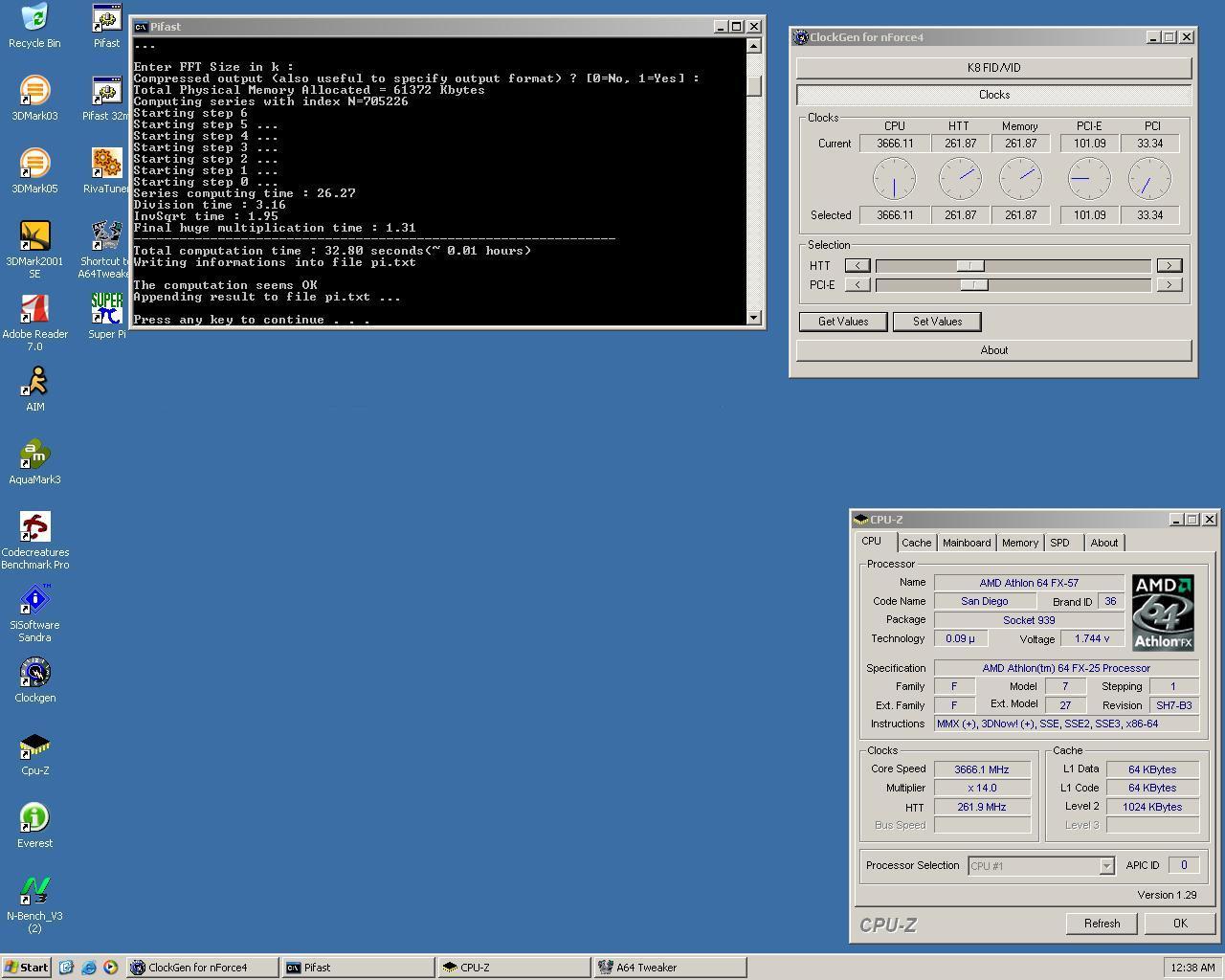The image size is (1225, 980).
Task: Click the AMD Athlon 64 FX logo
Action: (x=1163, y=612)
